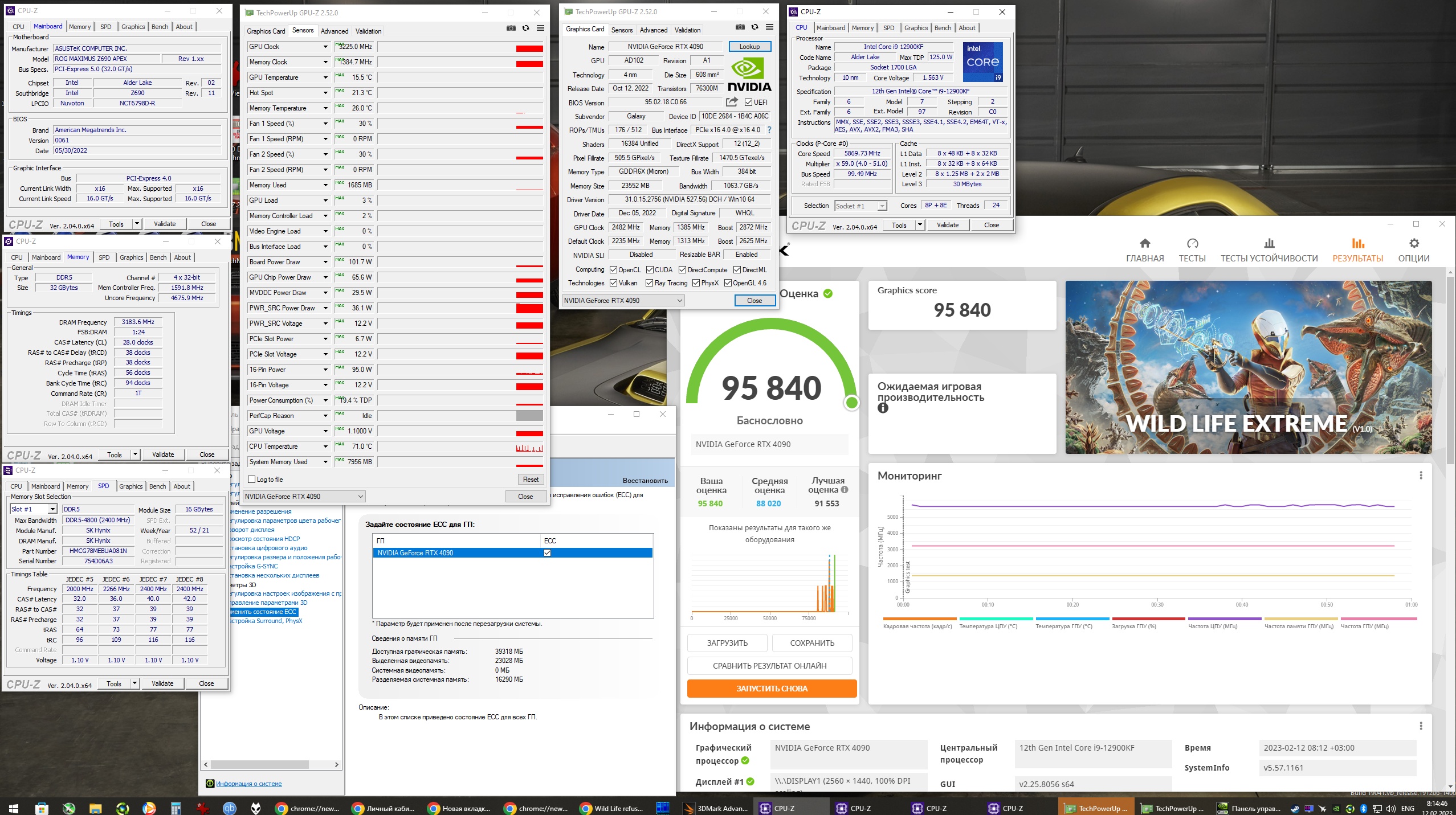This screenshot has height=815, width=1456.
Task: Select Настройка G-SYNC in NVIDIA panel tree
Action: click(x=254, y=566)
